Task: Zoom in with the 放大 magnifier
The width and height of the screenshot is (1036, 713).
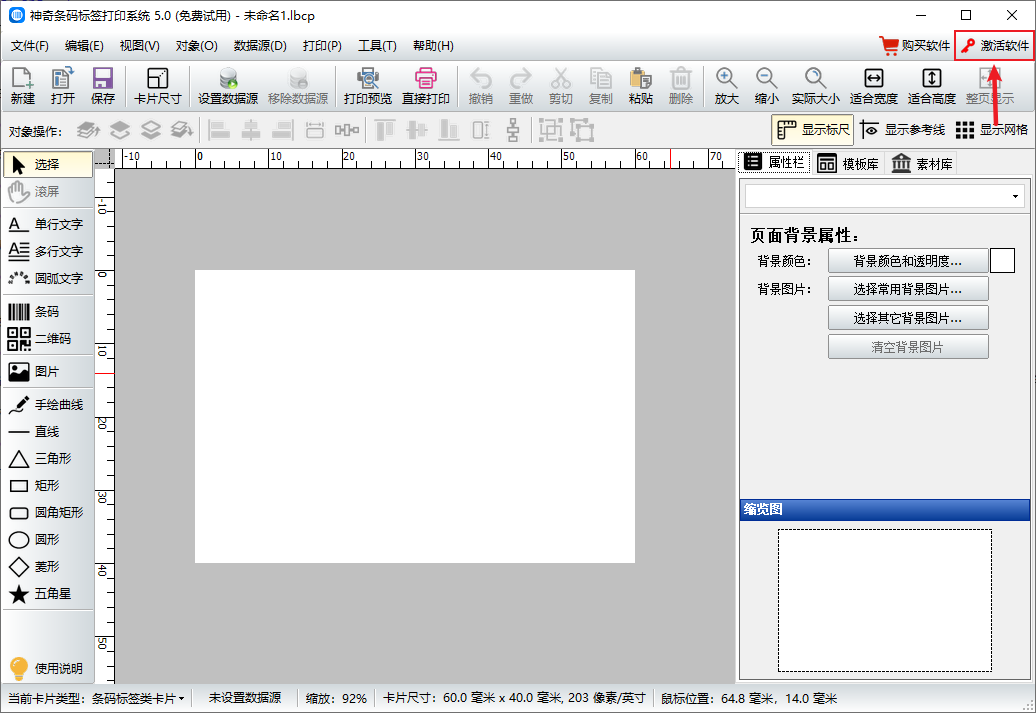Action: coord(726,86)
